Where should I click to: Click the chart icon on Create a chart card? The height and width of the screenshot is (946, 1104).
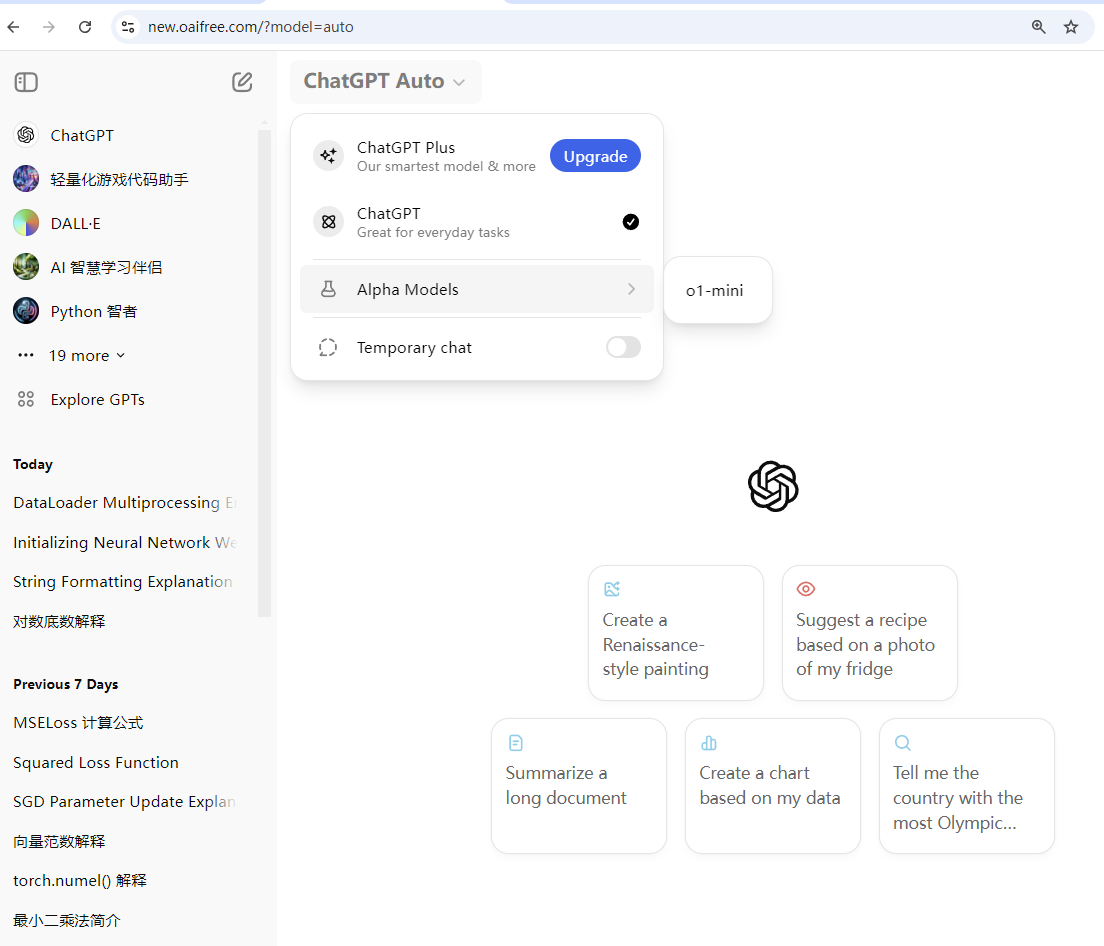point(709,743)
